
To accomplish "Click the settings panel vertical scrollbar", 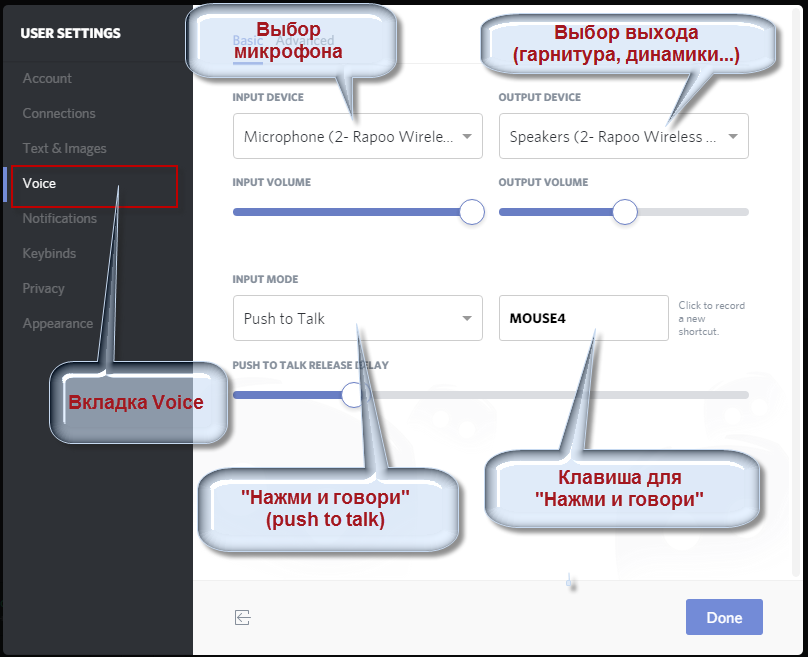I will pos(796,291).
